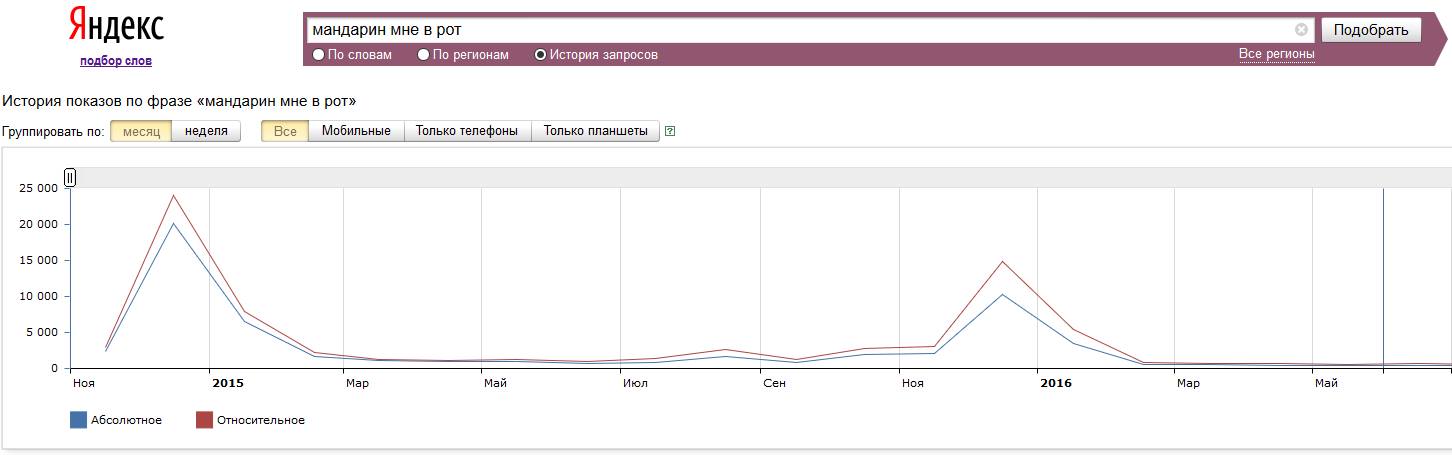Group the chart by неделя
This screenshot has height=455, width=1452.
[206, 131]
